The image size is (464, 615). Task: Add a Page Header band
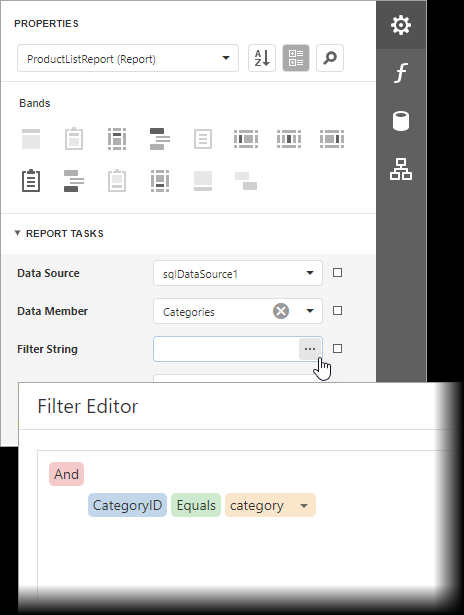[117, 139]
